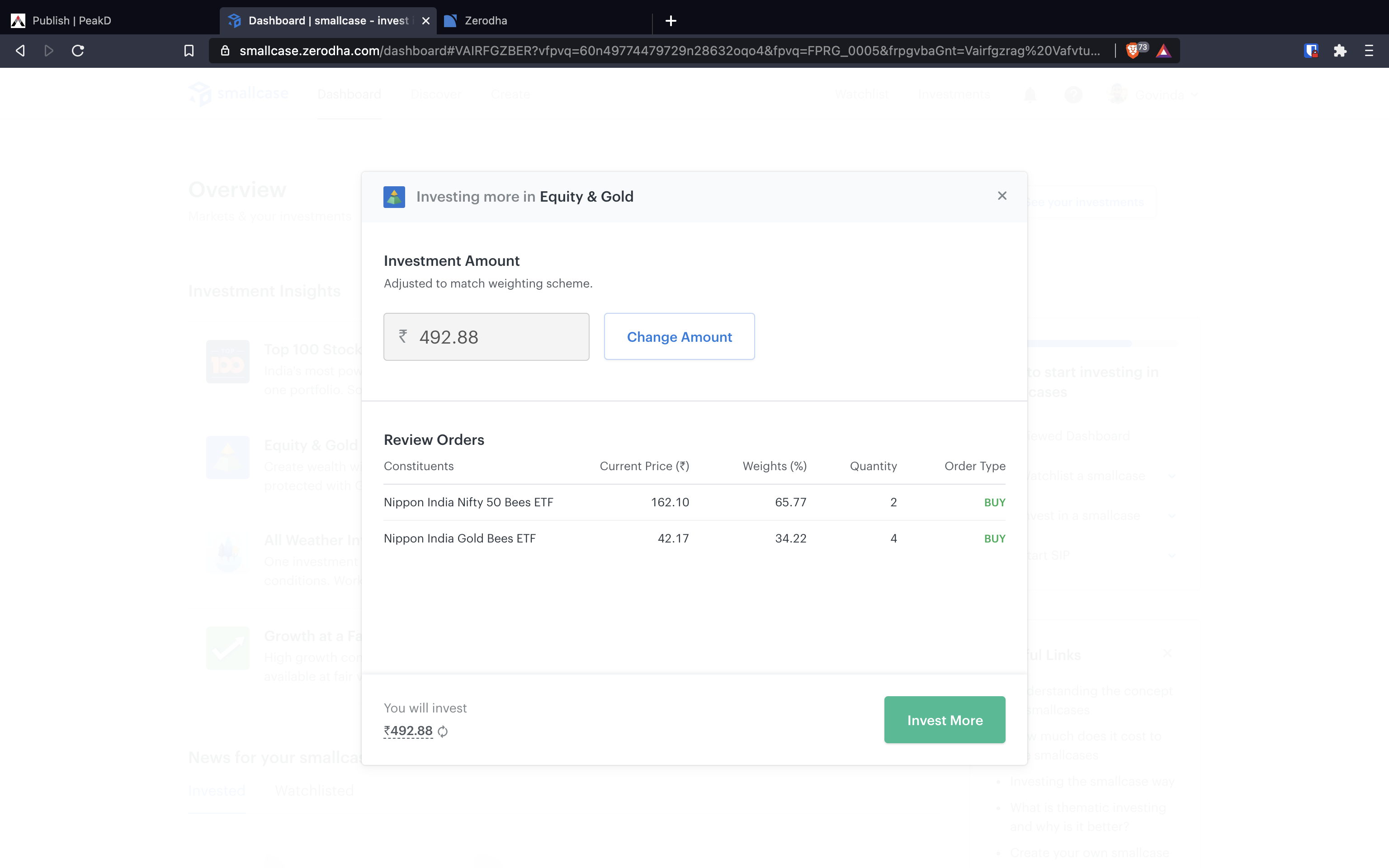Viewport: 1389px width, 868px height.
Task: Go back in browser history
Action: click(20, 51)
